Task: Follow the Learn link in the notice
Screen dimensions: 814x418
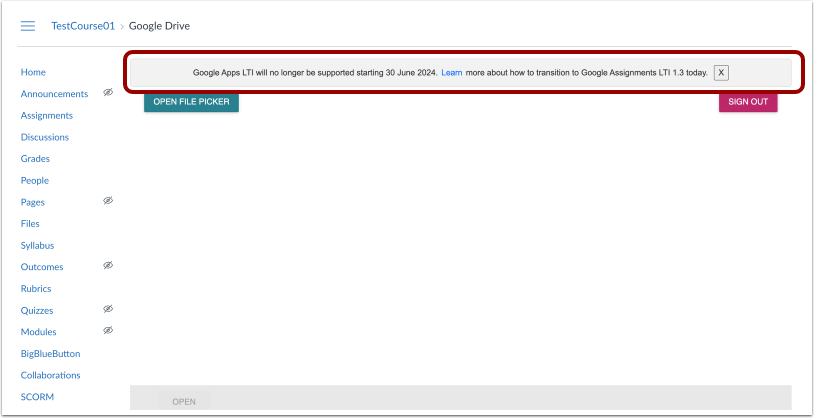Action: tap(452, 73)
